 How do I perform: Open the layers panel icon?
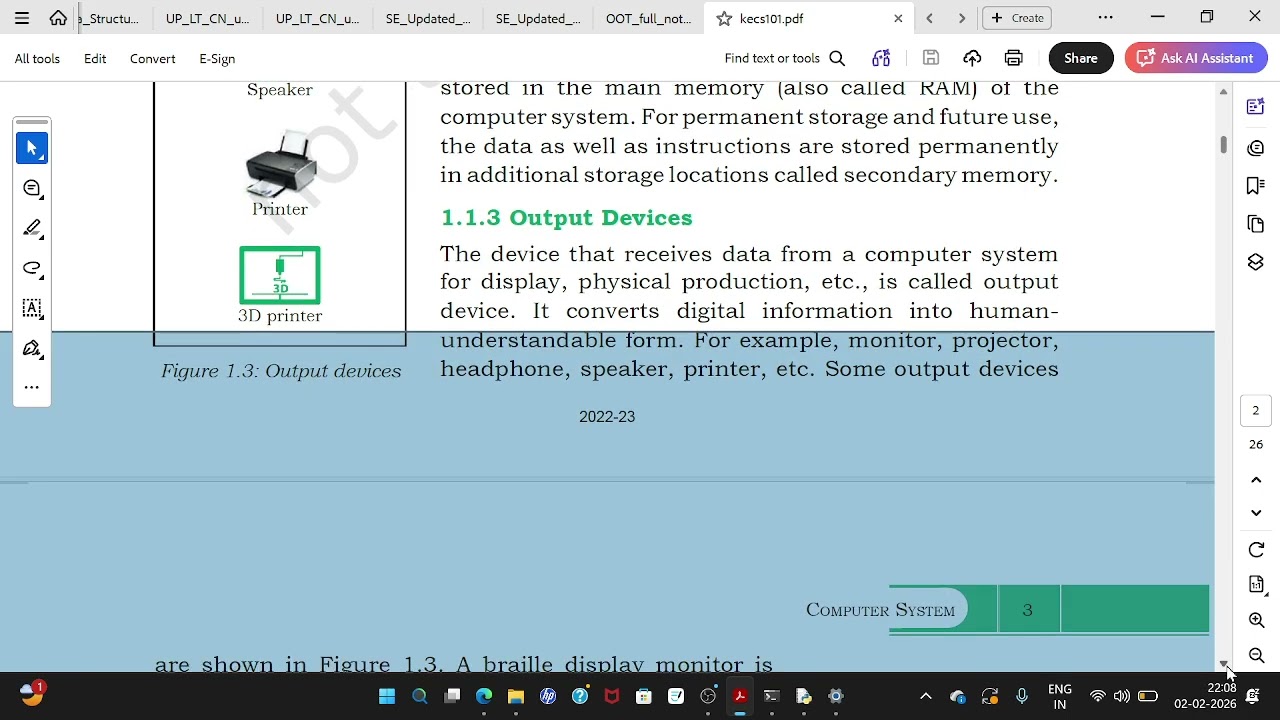click(x=1256, y=262)
